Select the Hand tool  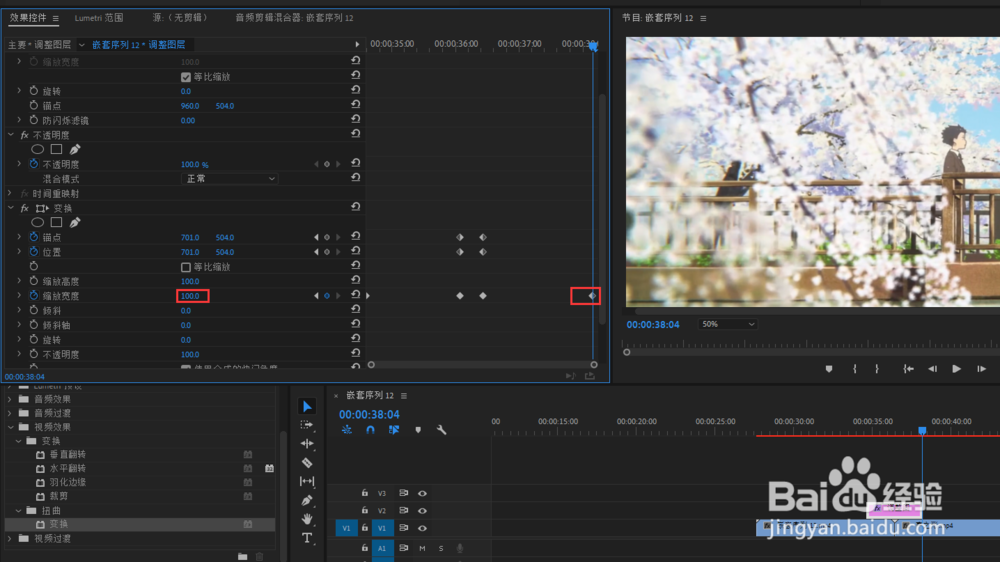point(307,519)
